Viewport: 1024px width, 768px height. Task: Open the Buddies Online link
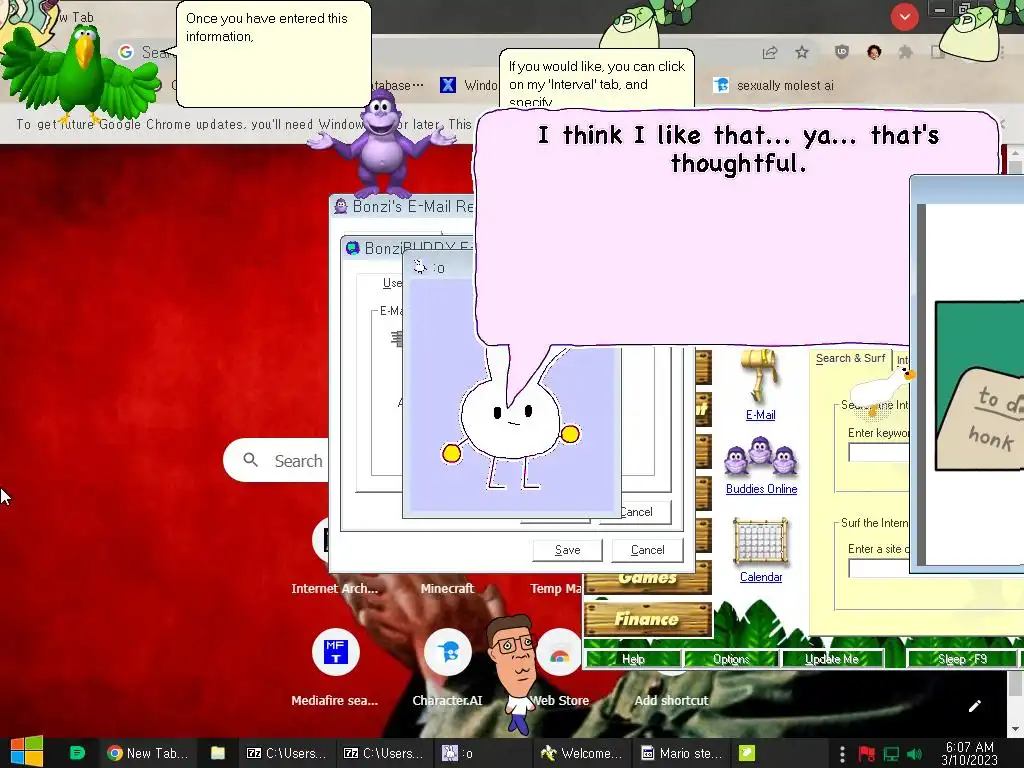(x=761, y=488)
